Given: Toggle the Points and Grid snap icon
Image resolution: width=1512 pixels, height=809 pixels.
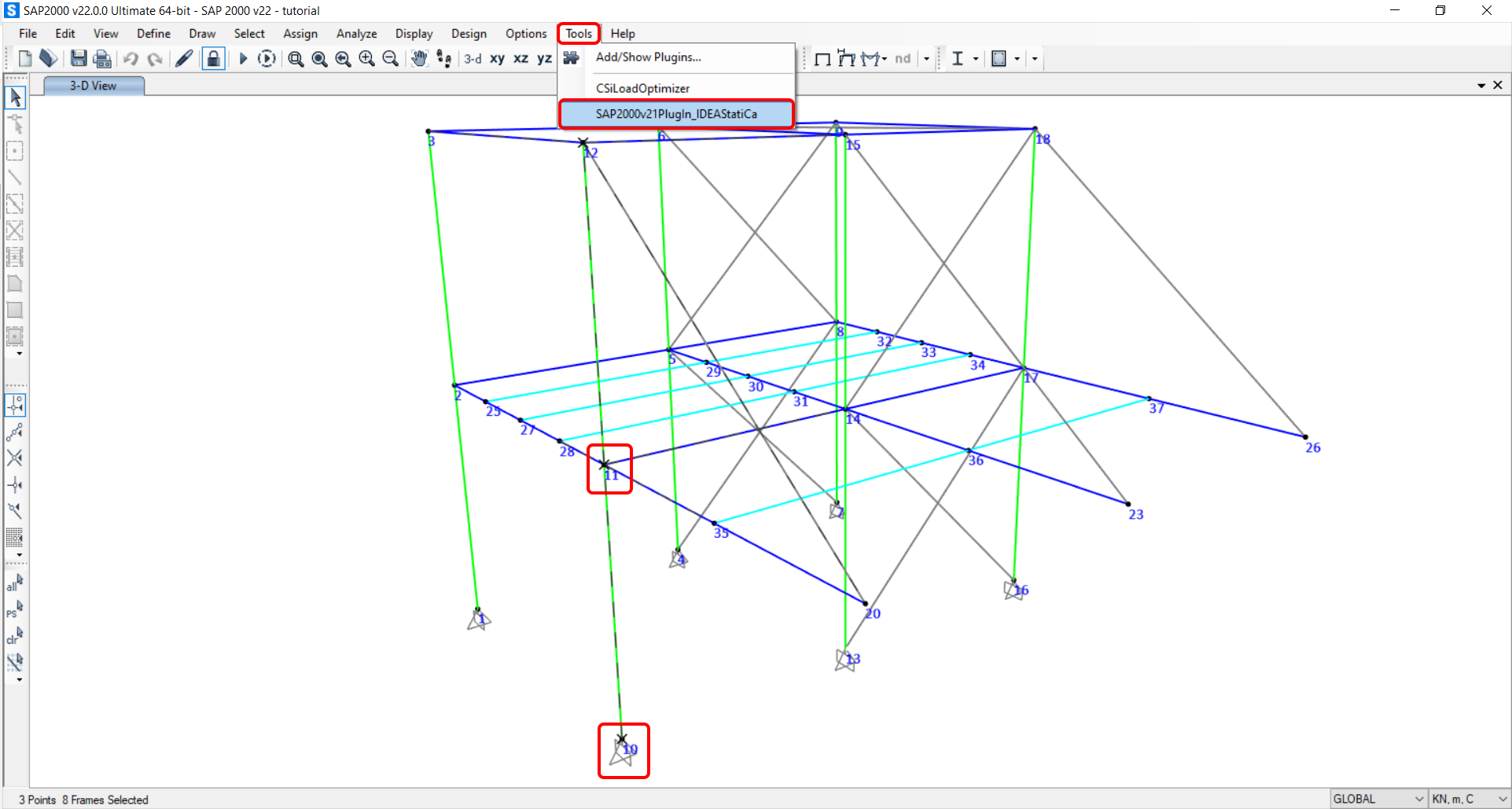Looking at the screenshot, I should point(15,405).
